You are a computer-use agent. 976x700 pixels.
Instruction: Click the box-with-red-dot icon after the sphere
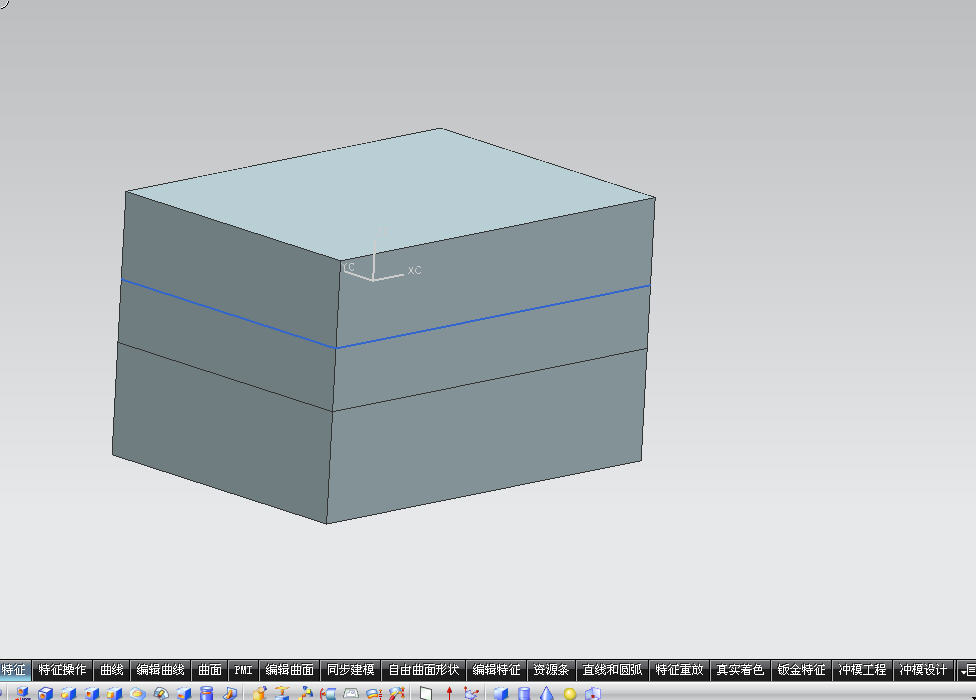pos(593,693)
